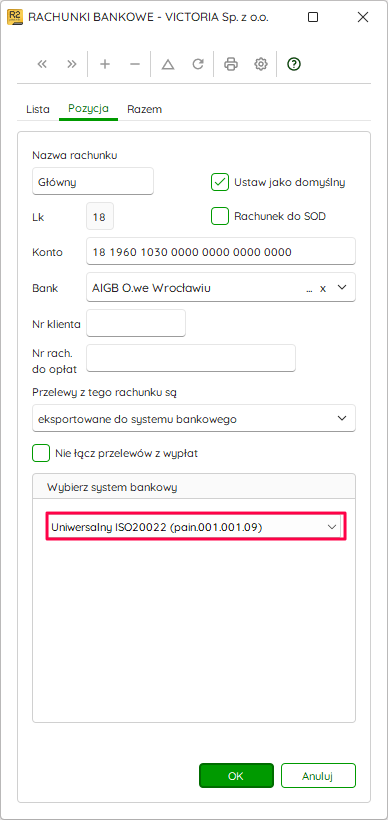Switch to the Lista tab
Viewport: 388px width, 820px height.
(x=38, y=109)
